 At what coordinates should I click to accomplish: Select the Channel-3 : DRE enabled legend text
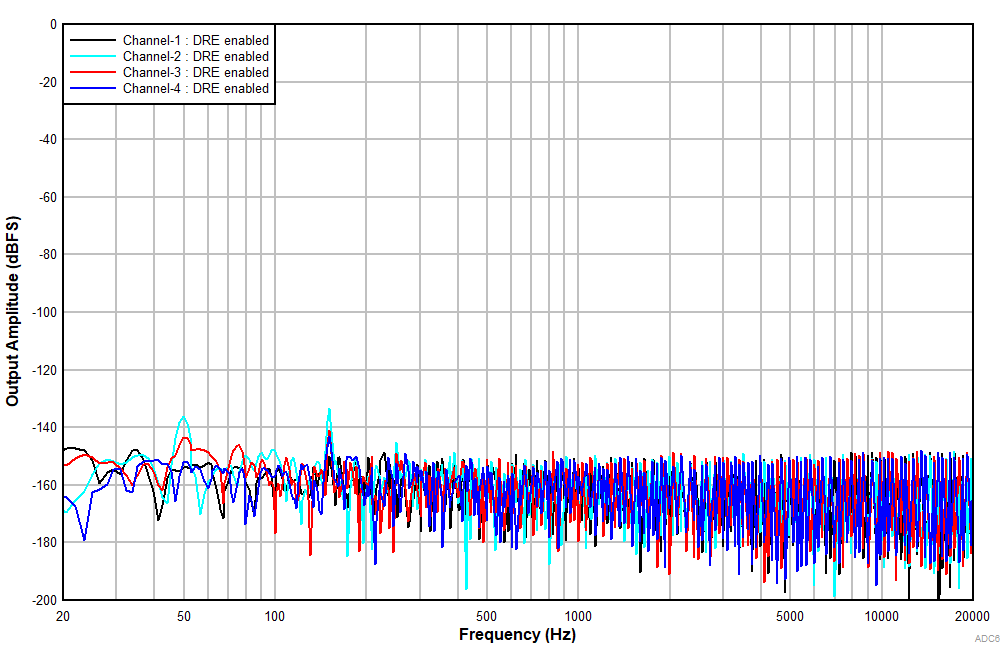point(194,72)
